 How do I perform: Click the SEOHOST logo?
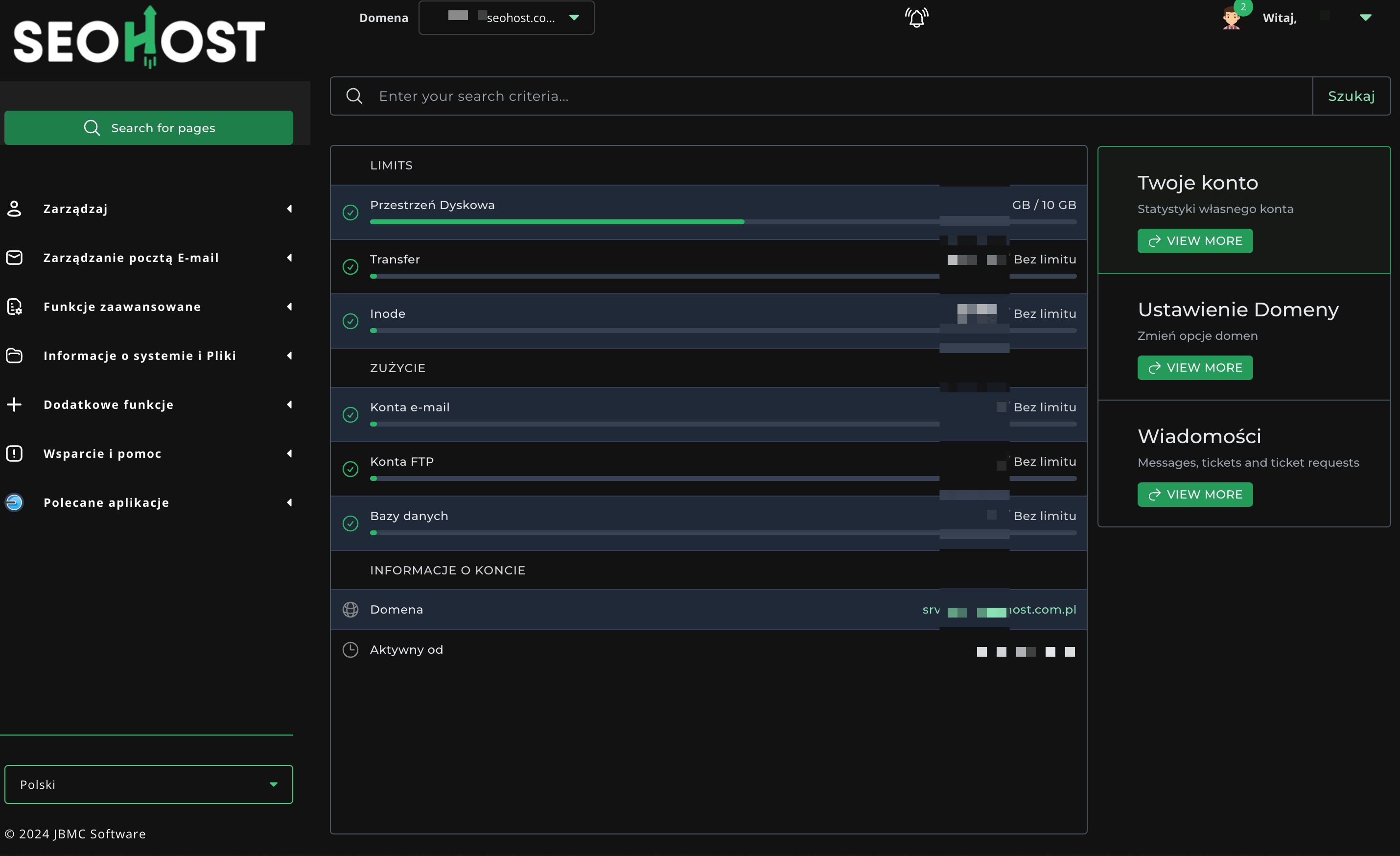point(139,39)
